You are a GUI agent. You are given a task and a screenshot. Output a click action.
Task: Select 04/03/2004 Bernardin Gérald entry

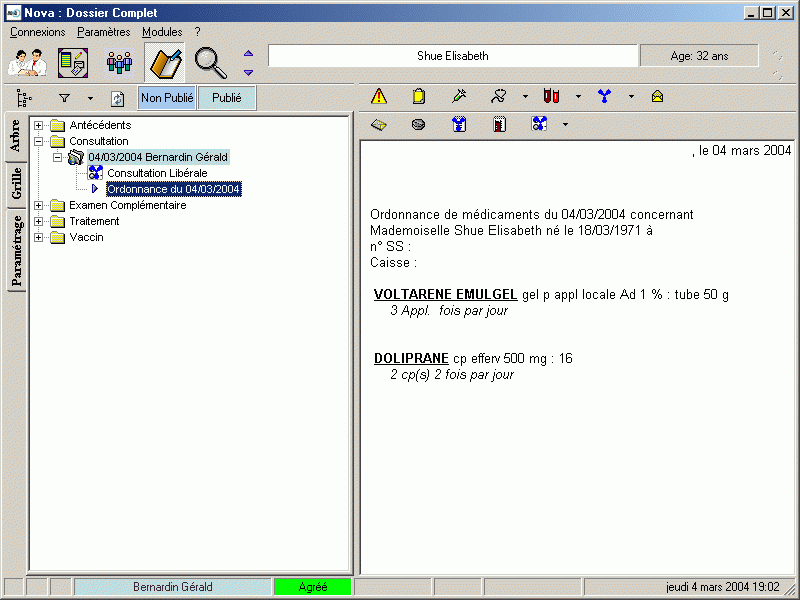coord(158,157)
